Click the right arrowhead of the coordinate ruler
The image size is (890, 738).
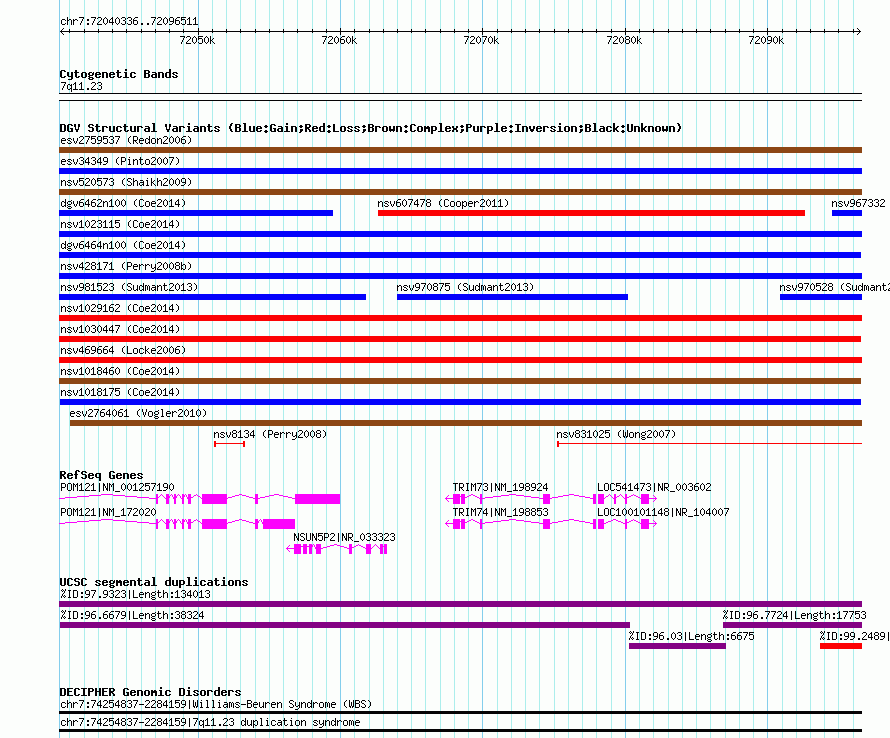[858, 32]
